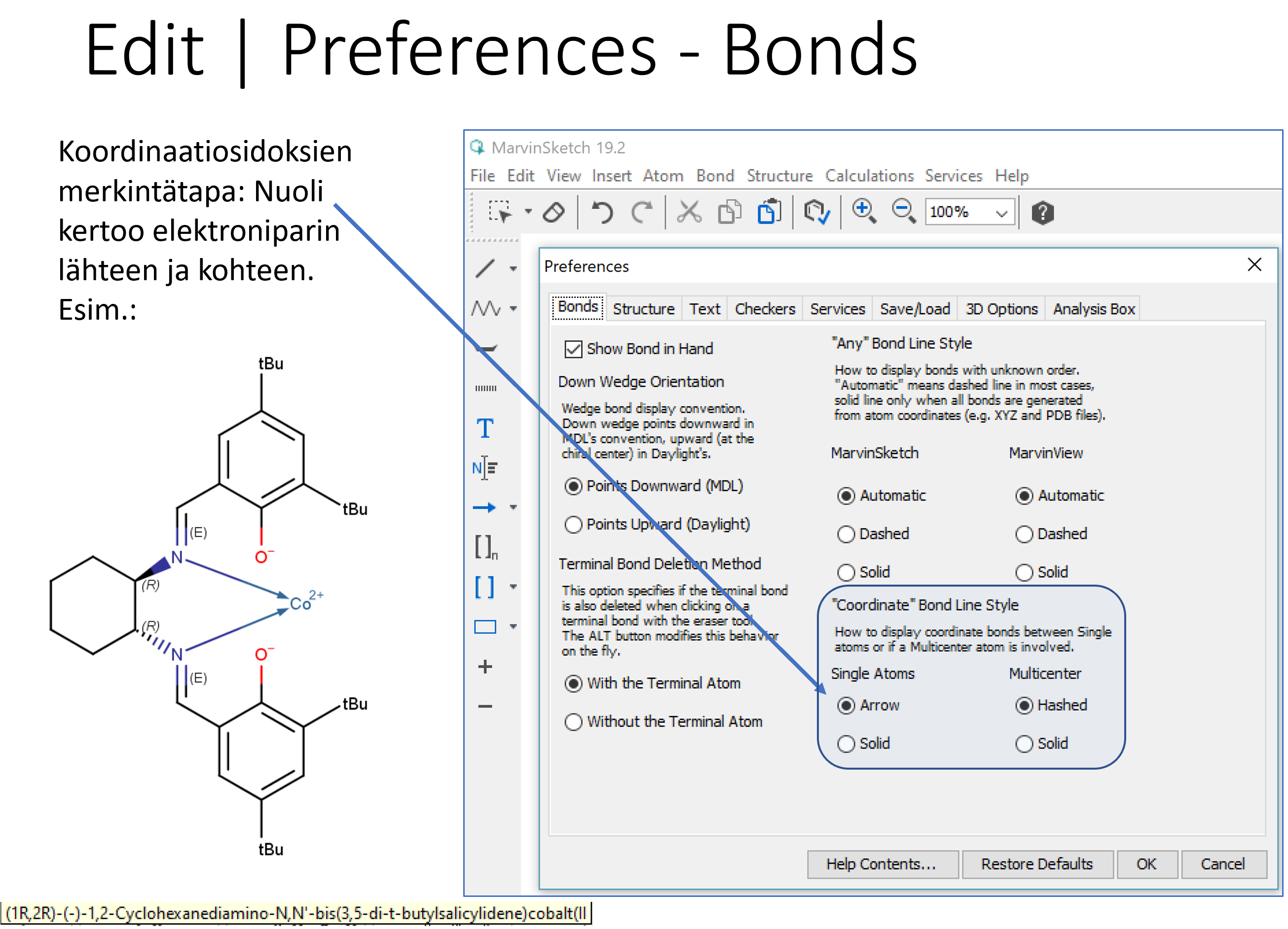The width and height of the screenshot is (1288, 929).
Task: Click the undo arrow icon
Action: pos(602,213)
